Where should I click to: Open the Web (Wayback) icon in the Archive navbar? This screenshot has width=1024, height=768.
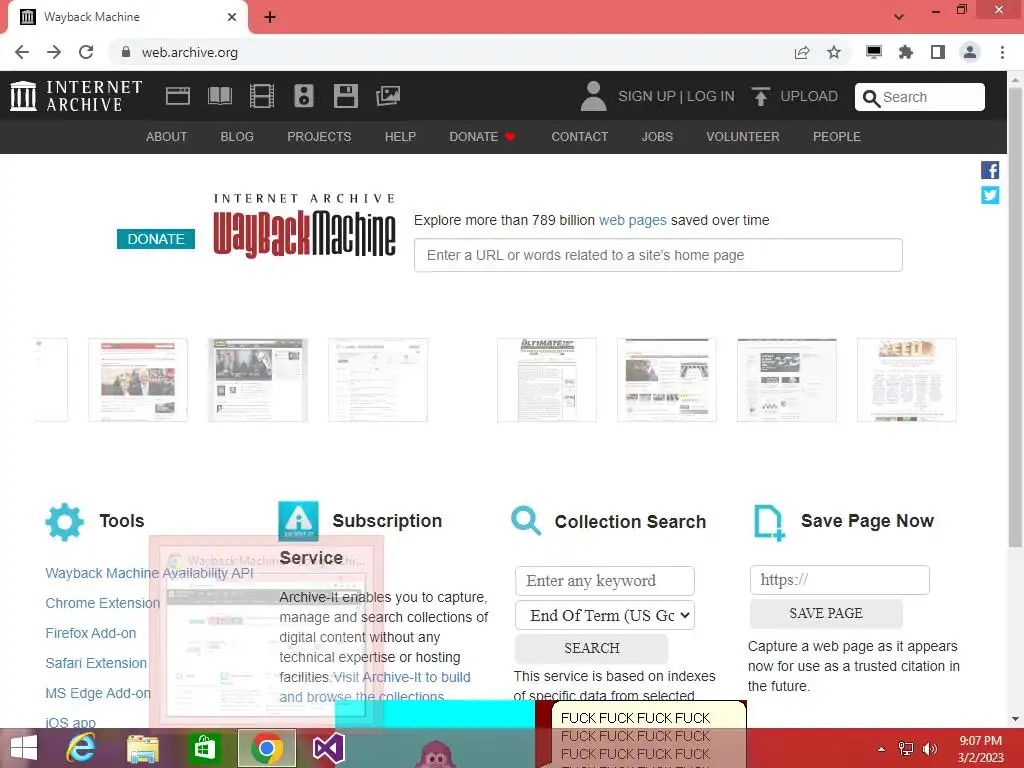coord(178,96)
